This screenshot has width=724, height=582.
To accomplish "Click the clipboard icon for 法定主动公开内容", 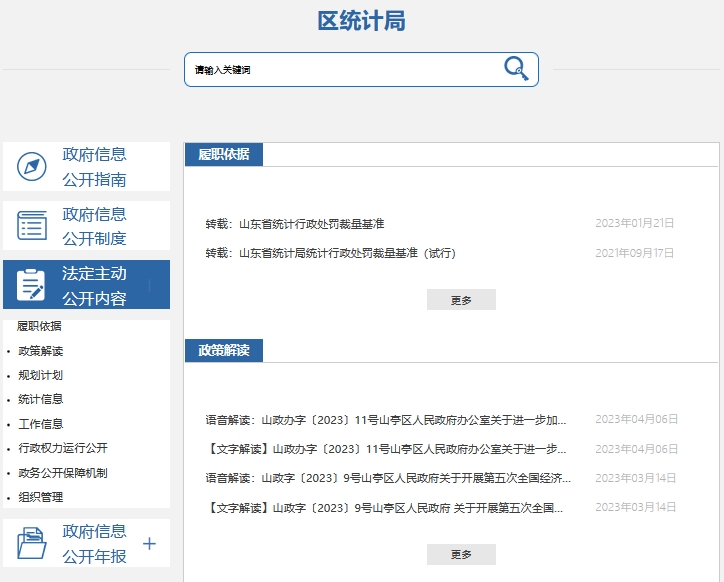I will (x=32, y=285).
